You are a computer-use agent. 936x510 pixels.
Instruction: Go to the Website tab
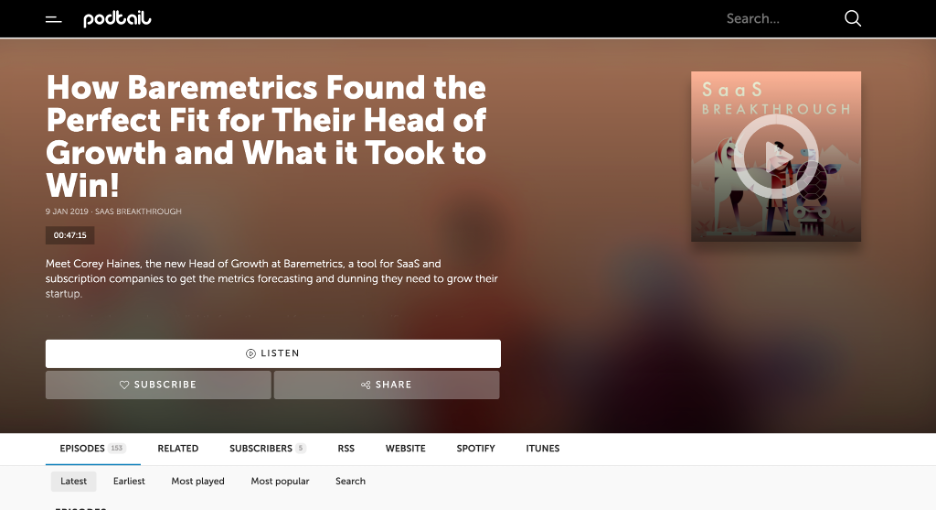pos(405,449)
